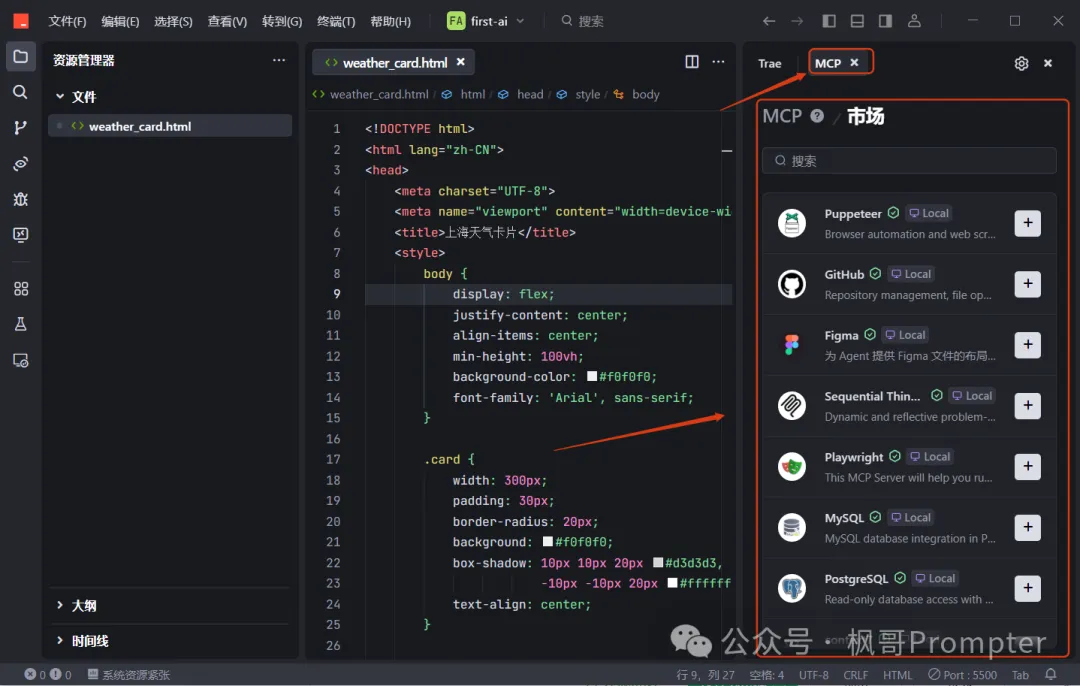This screenshot has width=1080, height=686.
Task: Open the Extensions view icon
Action: [20, 289]
